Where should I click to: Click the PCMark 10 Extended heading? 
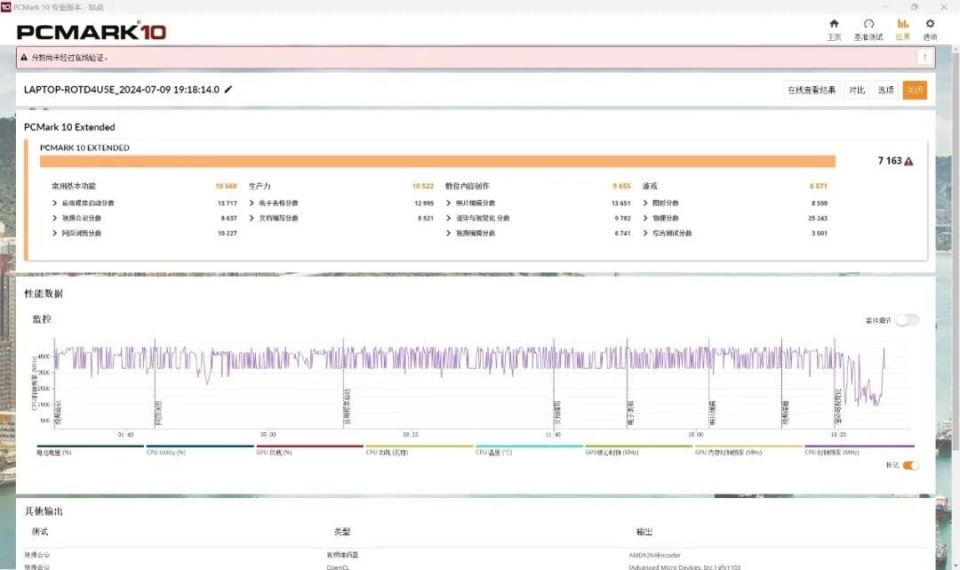pyautogui.click(x=69, y=127)
